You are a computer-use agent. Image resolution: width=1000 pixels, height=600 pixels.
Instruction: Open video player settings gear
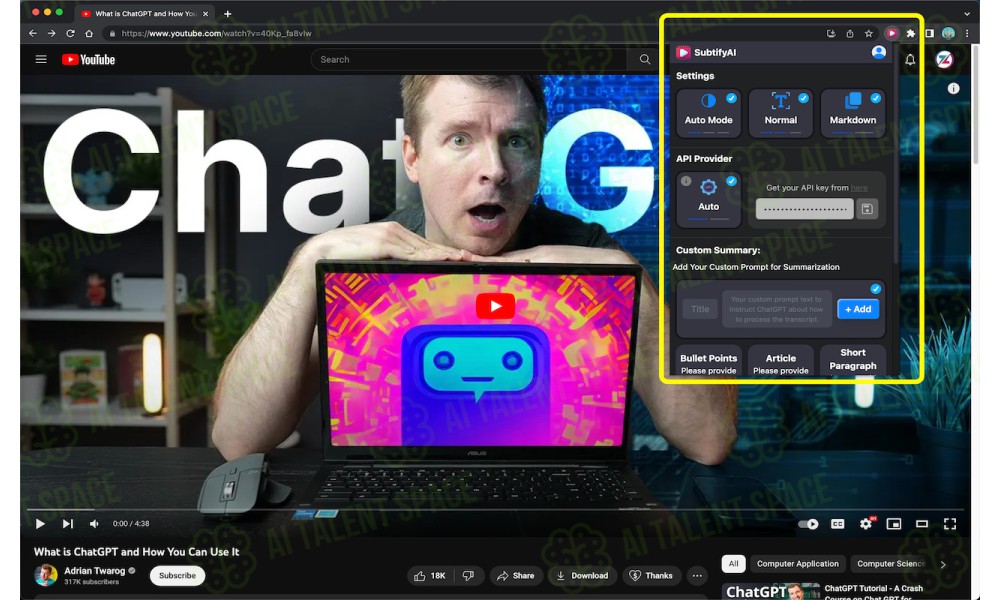tap(865, 523)
